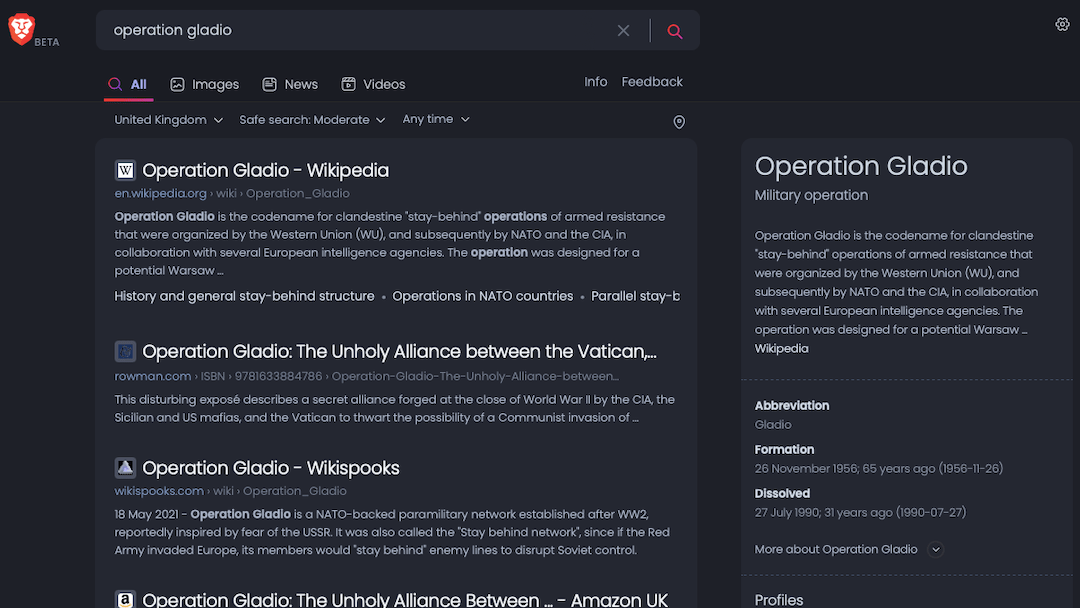Open the Unholy Alliance Vatican result
This screenshot has width=1080, height=608.
[x=399, y=352]
